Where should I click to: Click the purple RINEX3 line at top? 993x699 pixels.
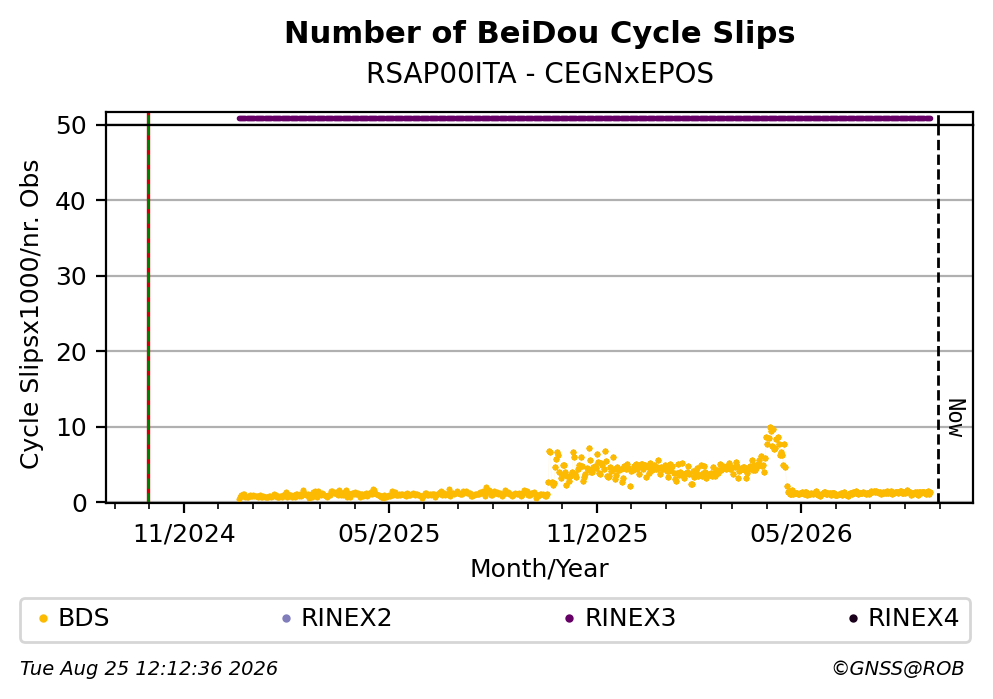pos(585,118)
